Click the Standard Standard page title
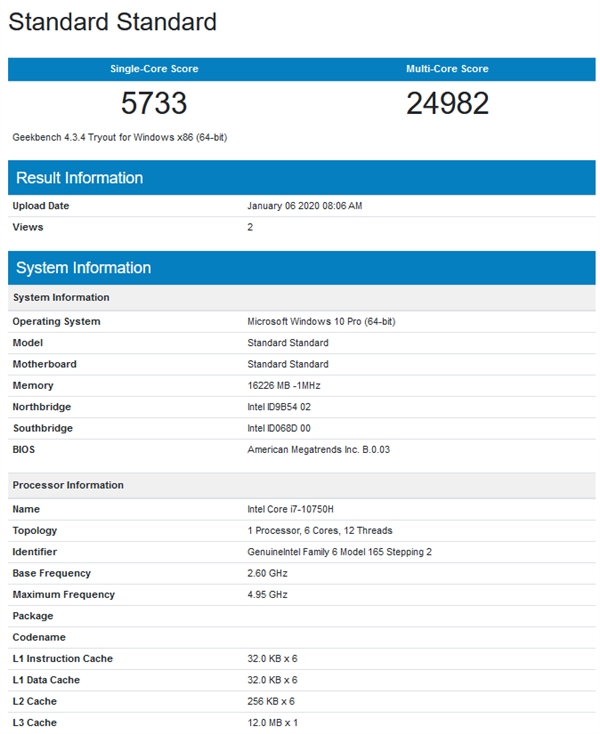This screenshot has width=600, height=734. [x=112, y=22]
